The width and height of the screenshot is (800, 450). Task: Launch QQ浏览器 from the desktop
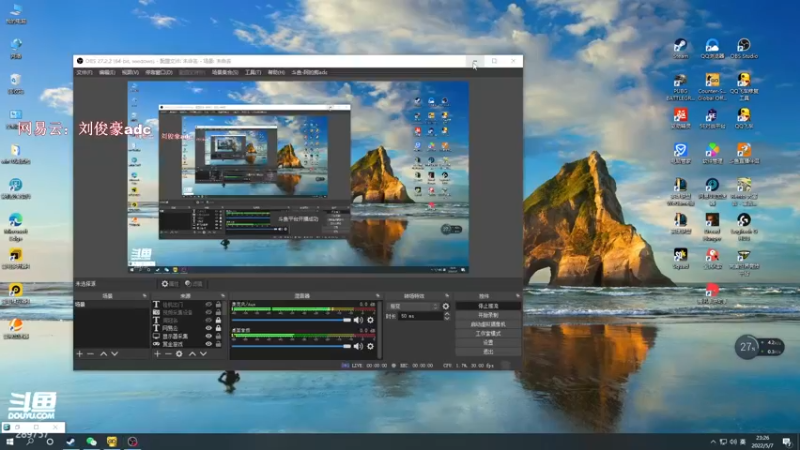pyautogui.click(x=712, y=48)
